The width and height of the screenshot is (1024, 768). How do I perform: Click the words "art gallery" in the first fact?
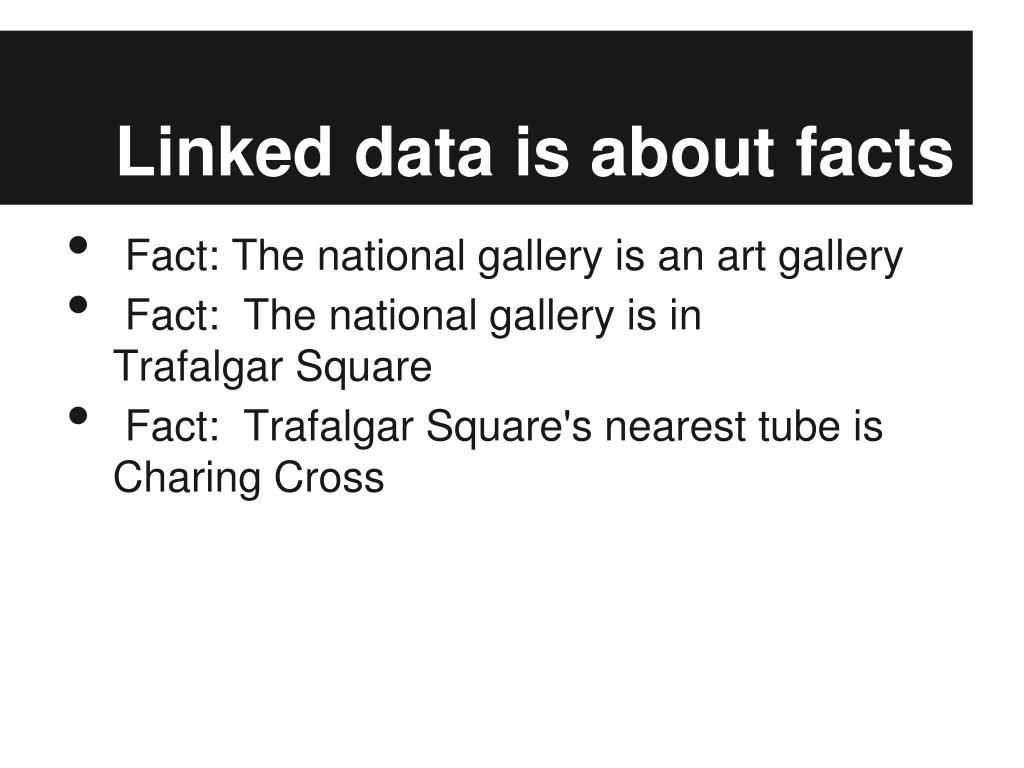(810, 256)
